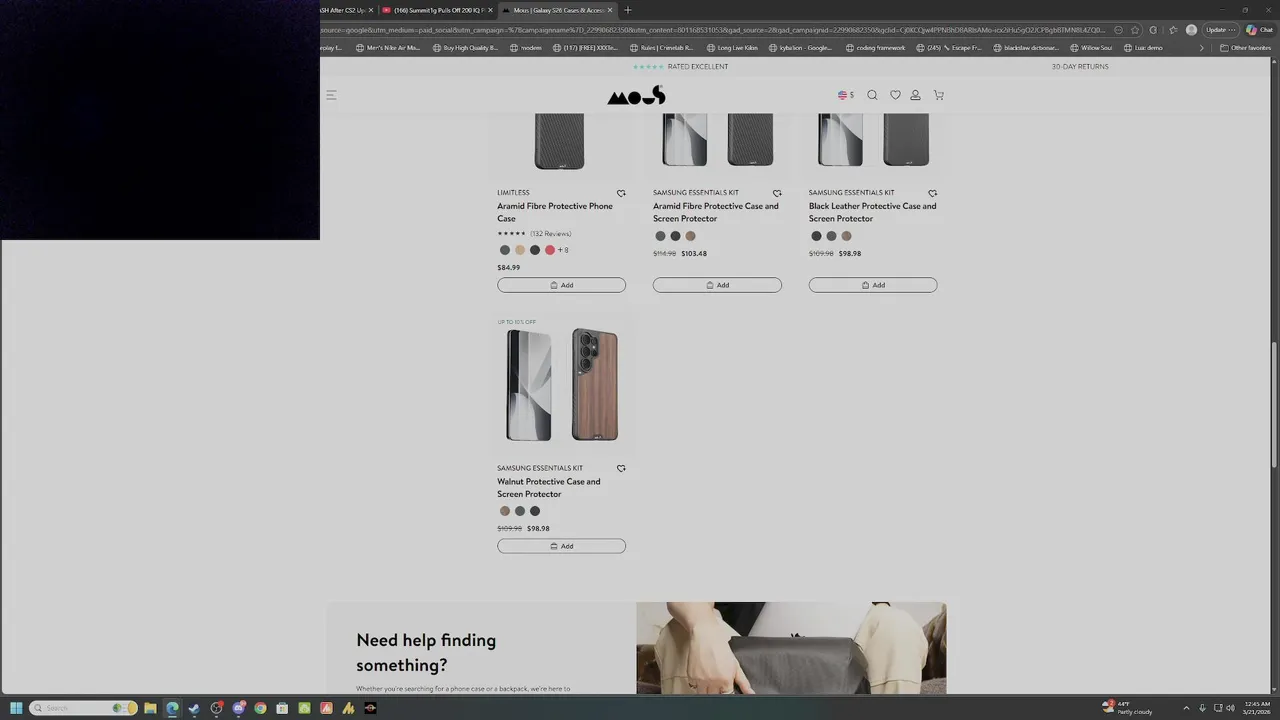
Task: Open the browser profile avatar
Action: pos(1191,30)
